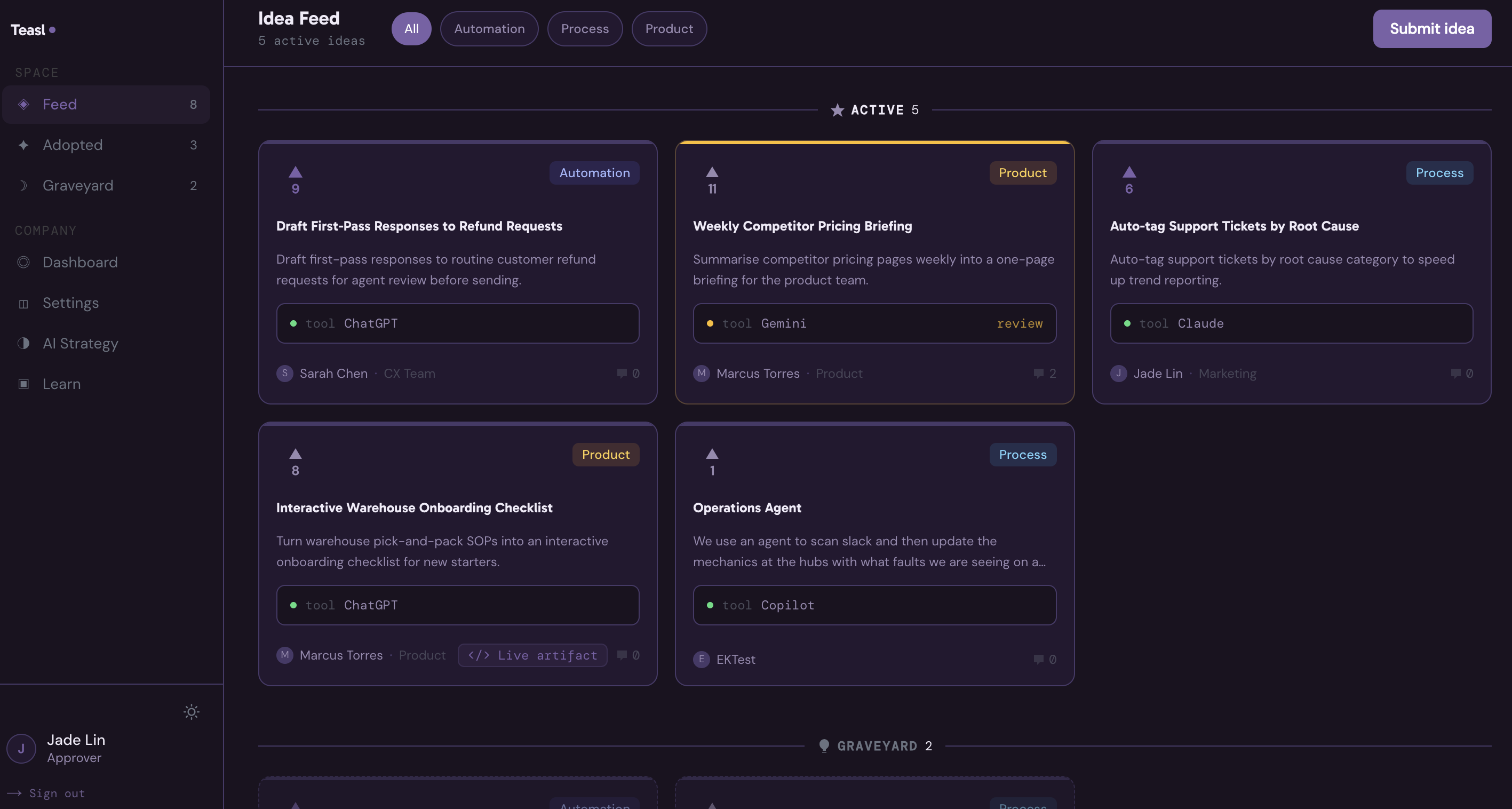Upvote the Draft First-Pass Responses to Refund Requests idea

click(295, 180)
